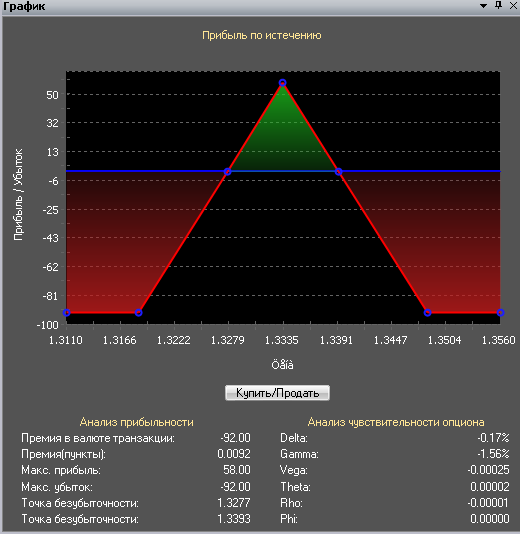Viewport: 520px width, 534px height.
Task: Close the График panel
Action: tap(513, 5)
